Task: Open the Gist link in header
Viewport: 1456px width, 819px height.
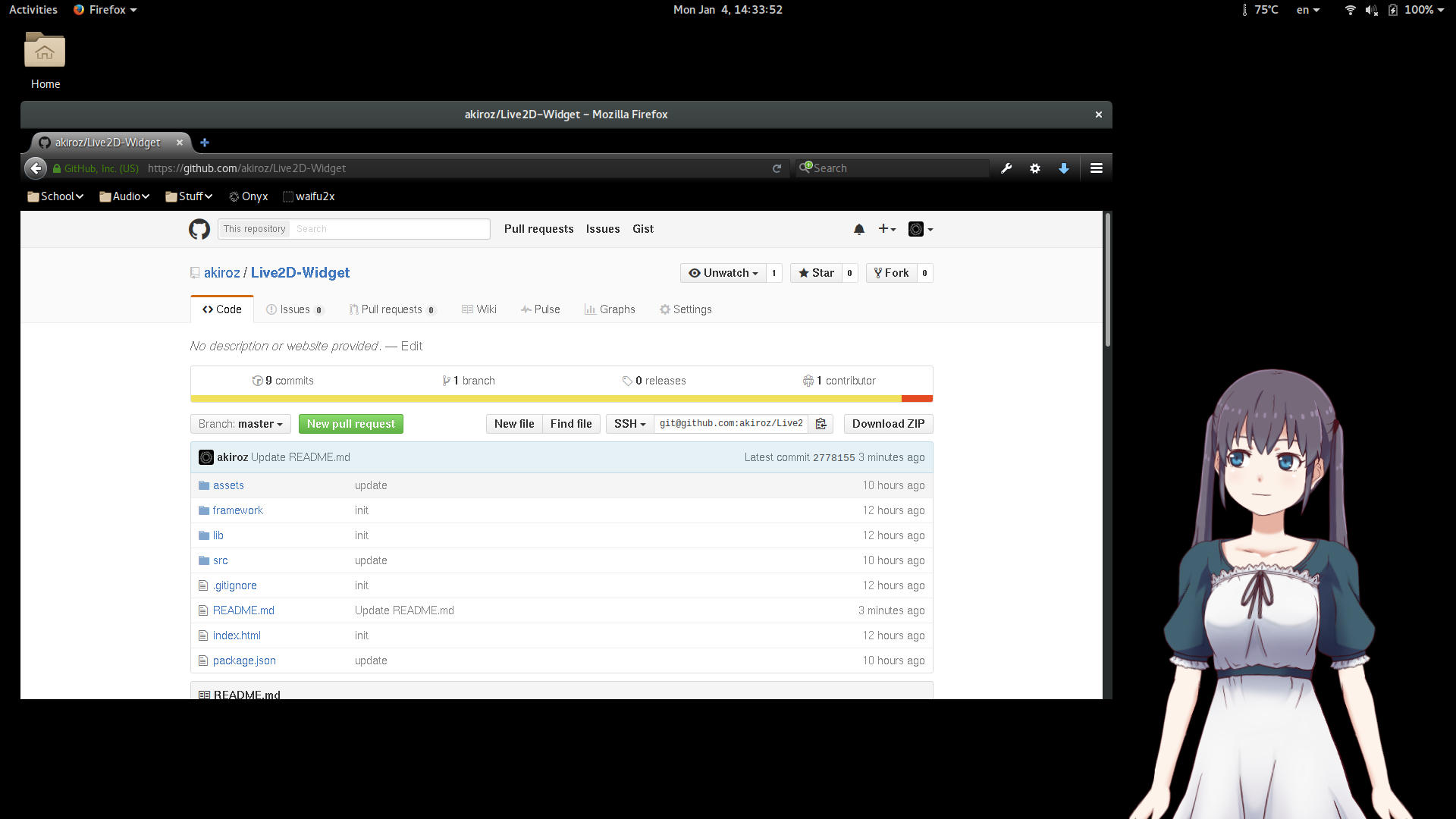Action: (x=643, y=229)
